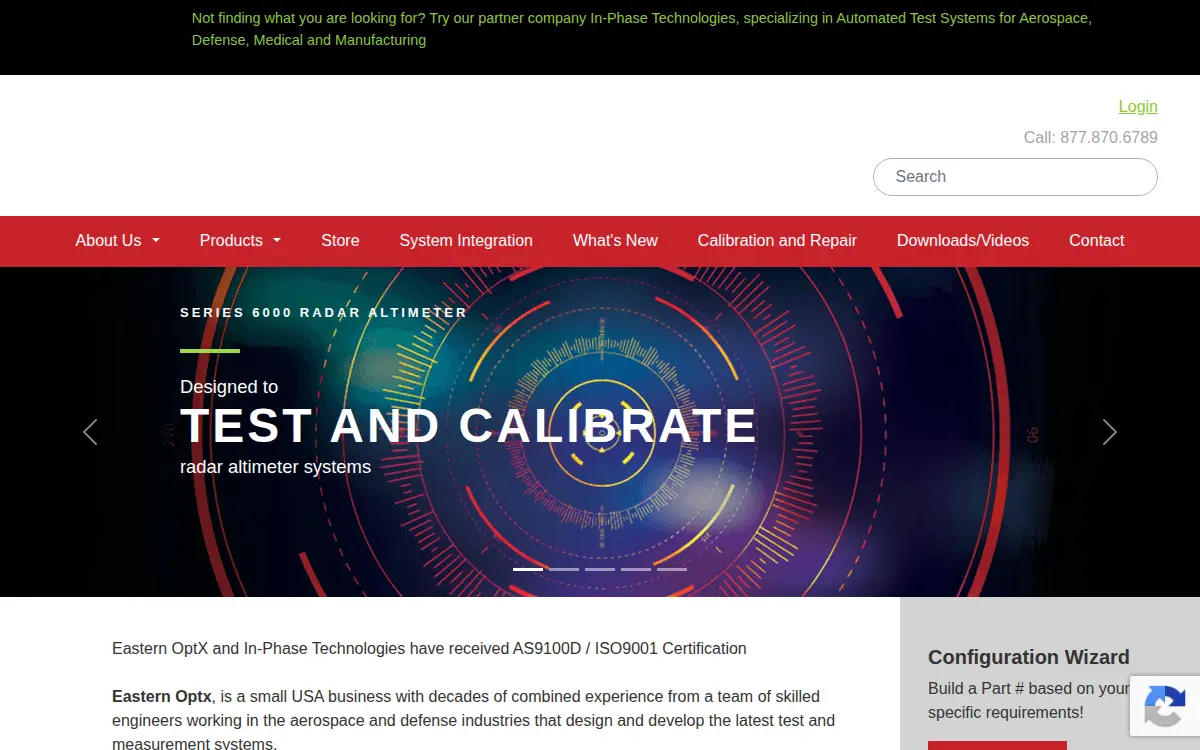
Task: Select the third carousel slide indicator
Action: 600,569
